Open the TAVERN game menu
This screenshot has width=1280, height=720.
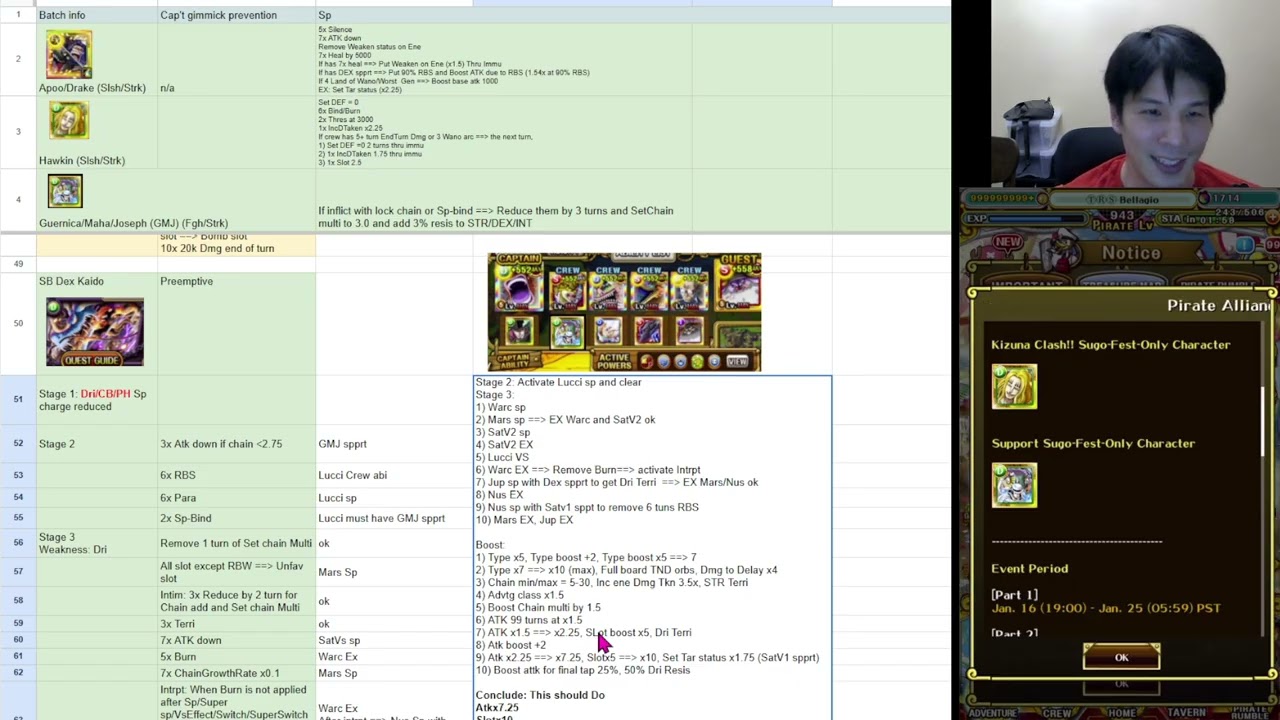pos(1186,713)
